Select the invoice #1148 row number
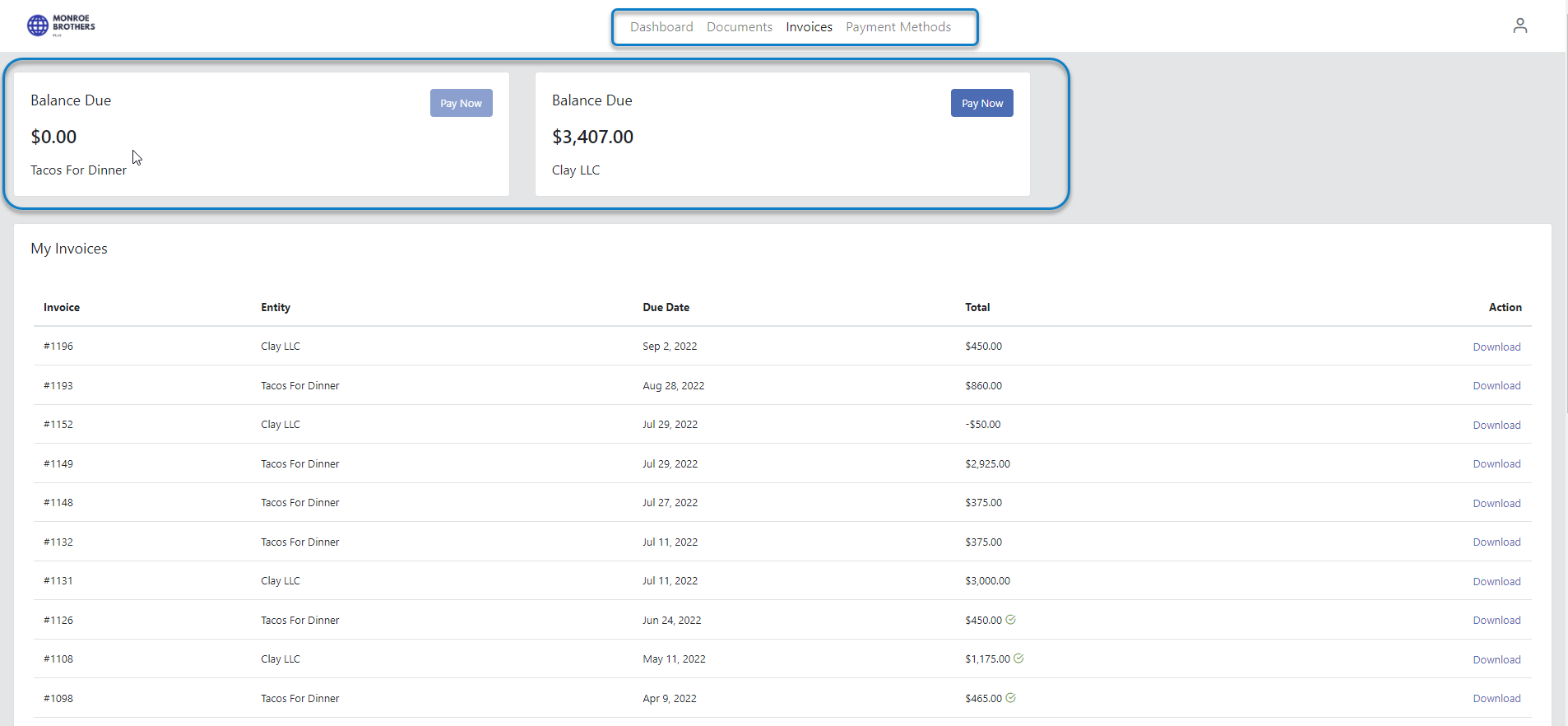This screenshot has height=726, width=1568. pyautogui.click(x=58, y=503)
